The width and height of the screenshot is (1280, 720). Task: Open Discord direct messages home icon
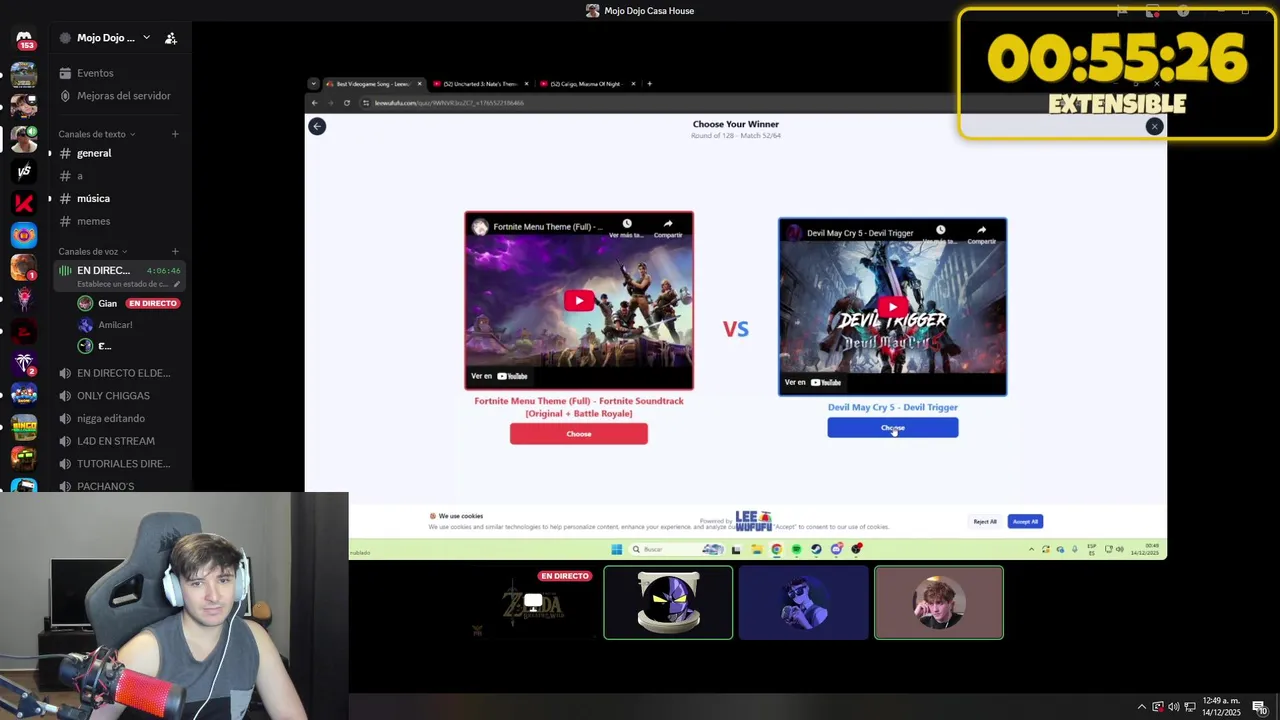click(x=24, y=40)
